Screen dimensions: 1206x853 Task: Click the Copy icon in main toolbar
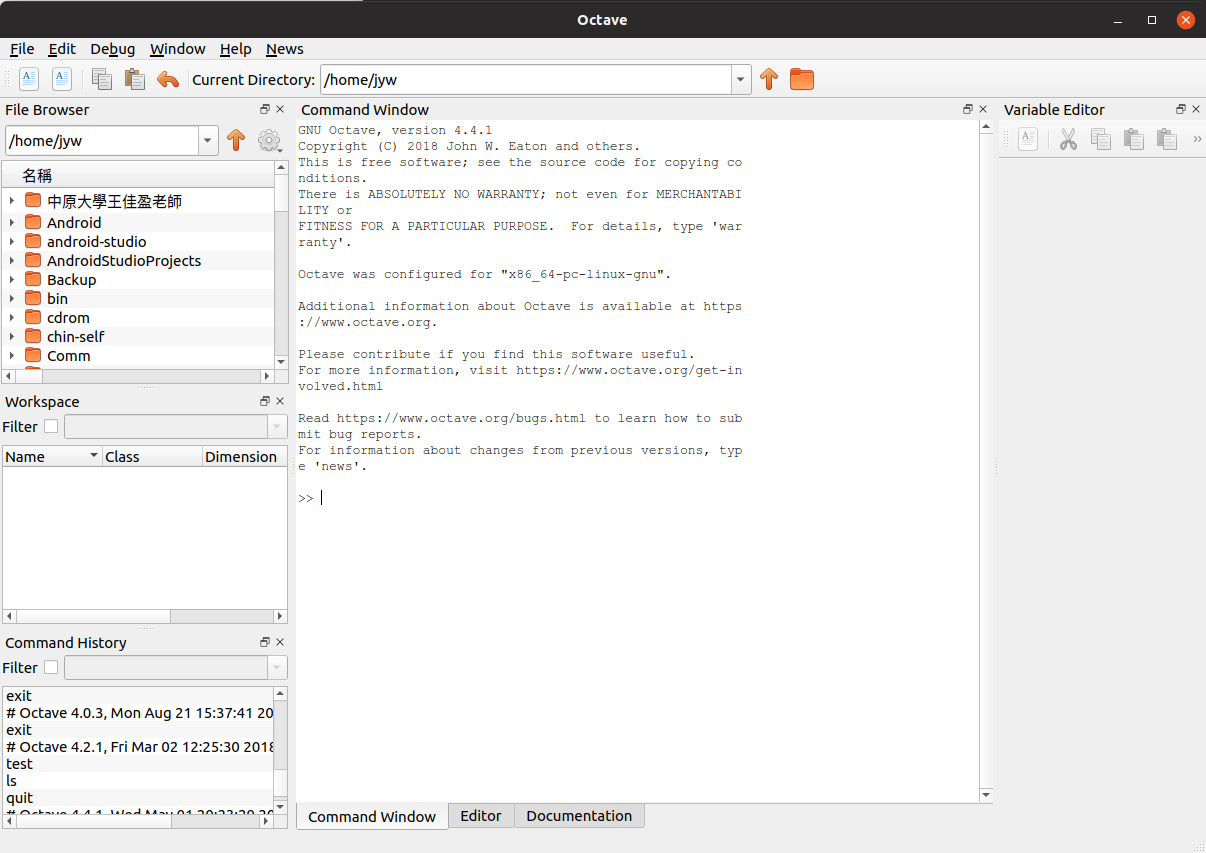pos(101,79)
